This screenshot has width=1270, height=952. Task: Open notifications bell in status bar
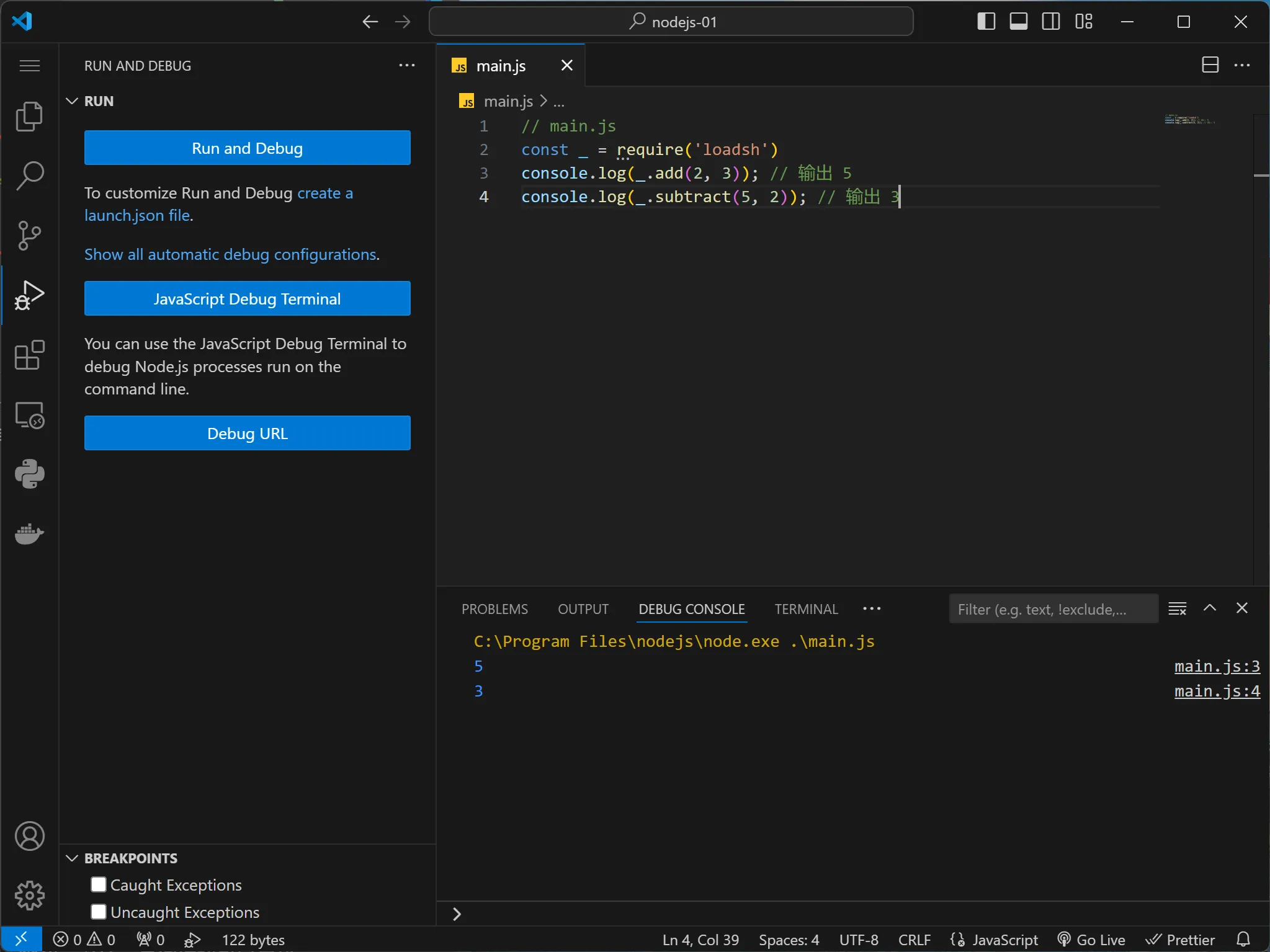click(x=1243, y=939)
